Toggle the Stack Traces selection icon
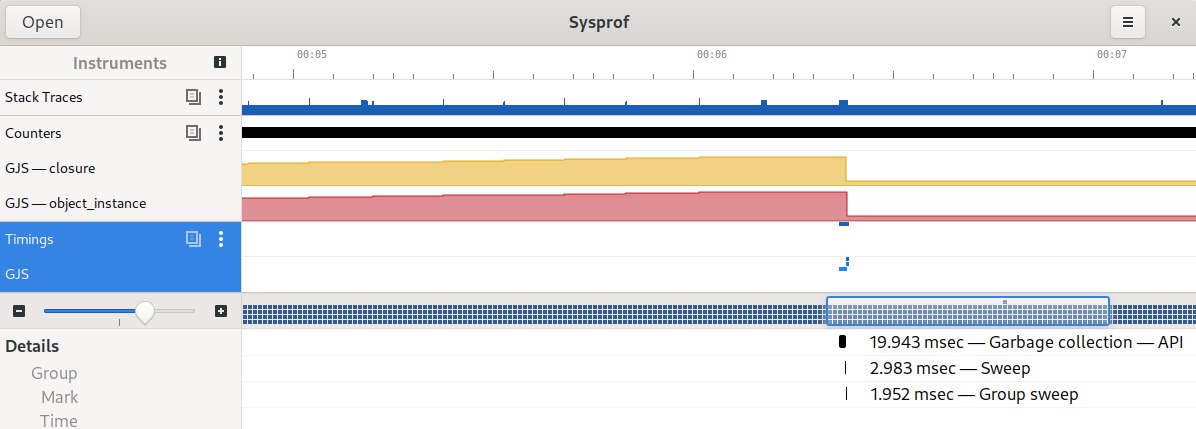Image resolution: width=1196 pixels, height=429 pixels. (x=194, y=97)
